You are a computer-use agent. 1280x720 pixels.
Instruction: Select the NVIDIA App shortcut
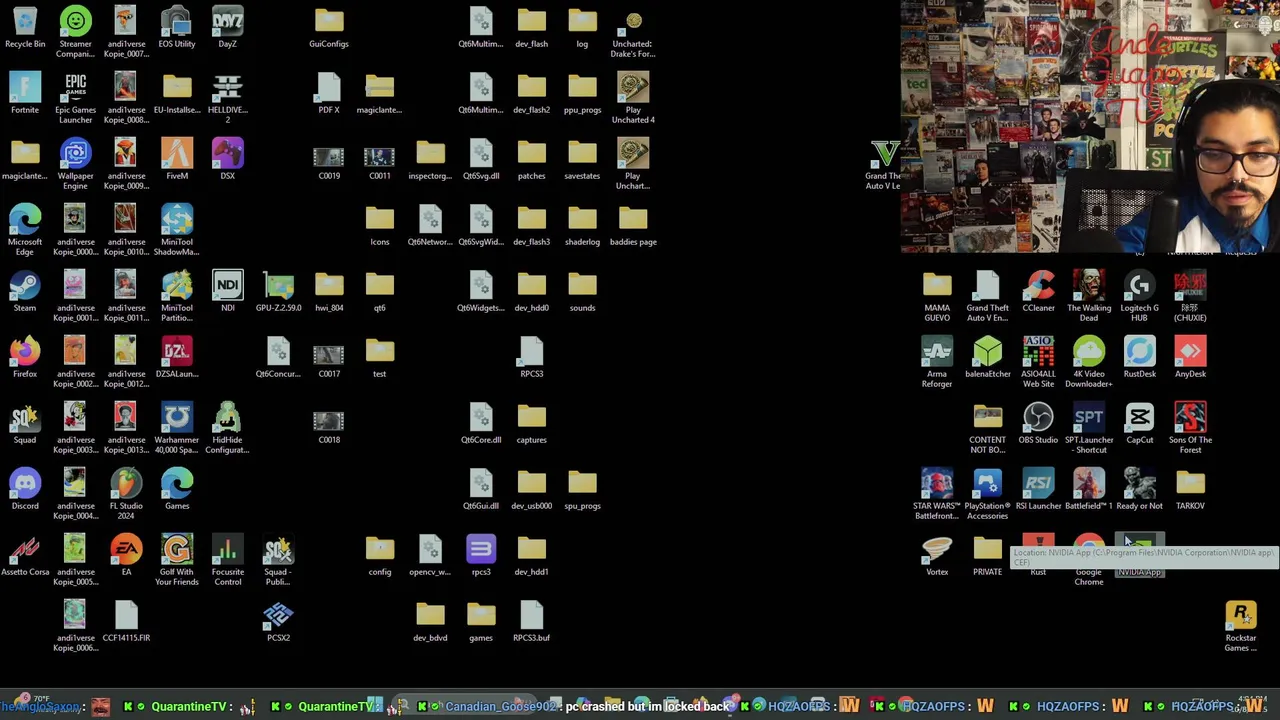[x=1139, y=556]
